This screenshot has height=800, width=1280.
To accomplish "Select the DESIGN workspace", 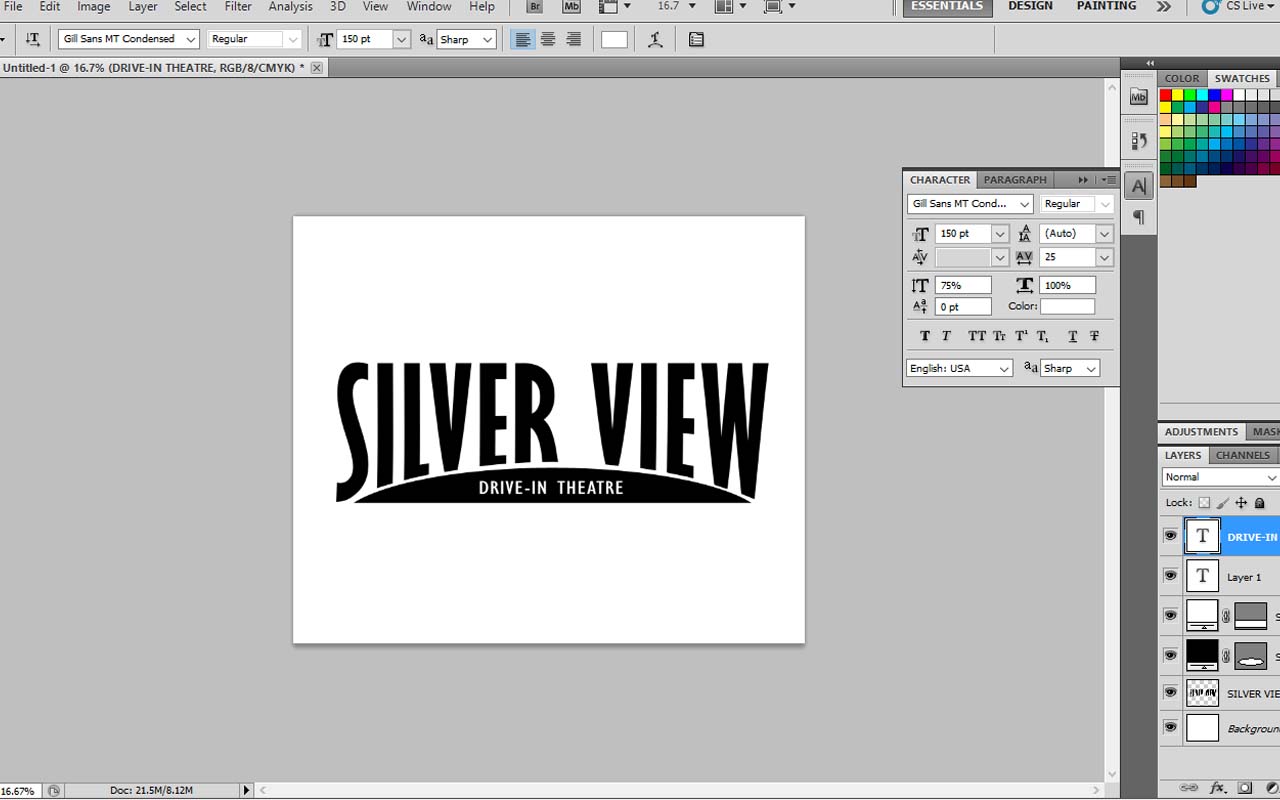I will pos(1030,6).
